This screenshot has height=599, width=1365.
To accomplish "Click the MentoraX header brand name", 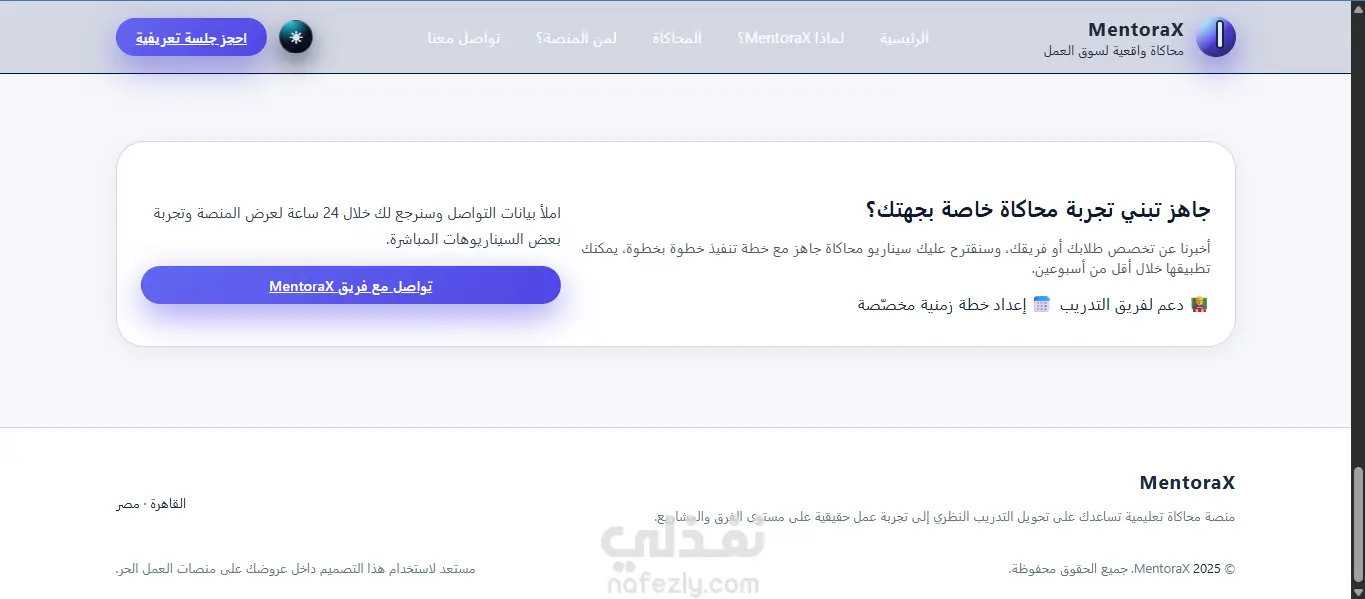I will (x=1135, y=30).
